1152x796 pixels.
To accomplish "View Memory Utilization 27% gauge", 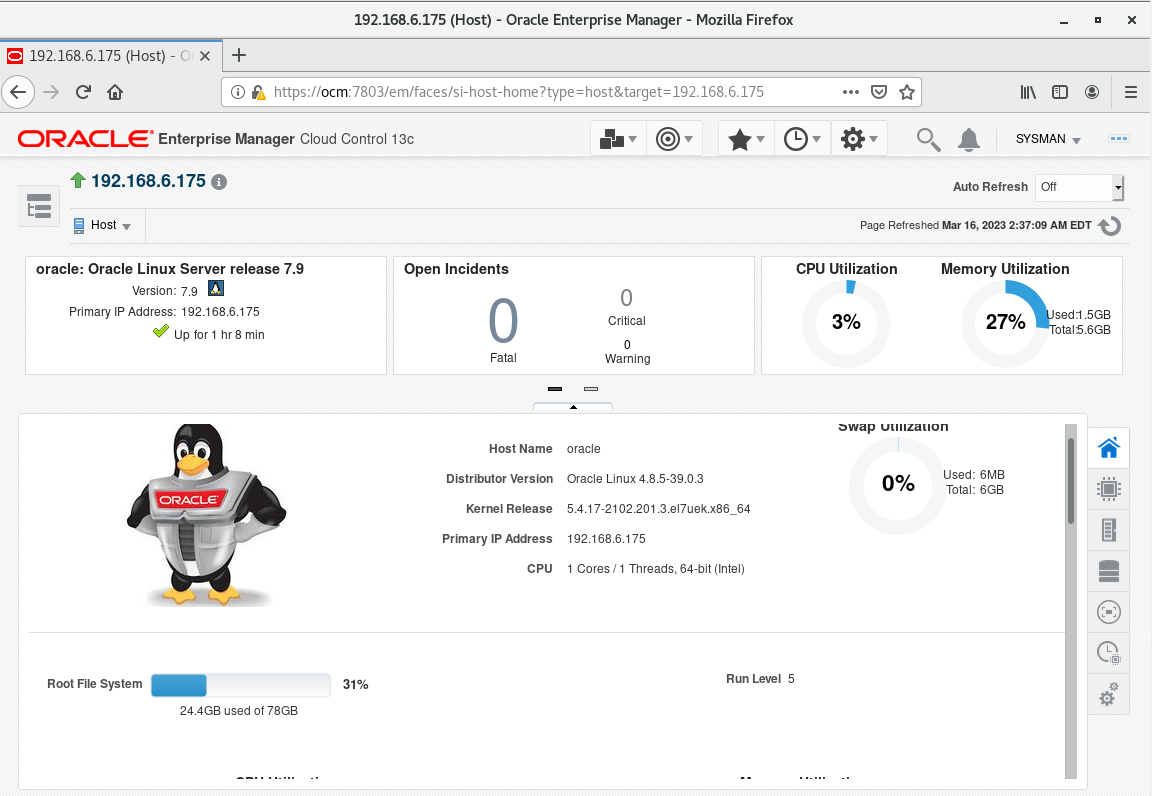I will point(1006,323).
